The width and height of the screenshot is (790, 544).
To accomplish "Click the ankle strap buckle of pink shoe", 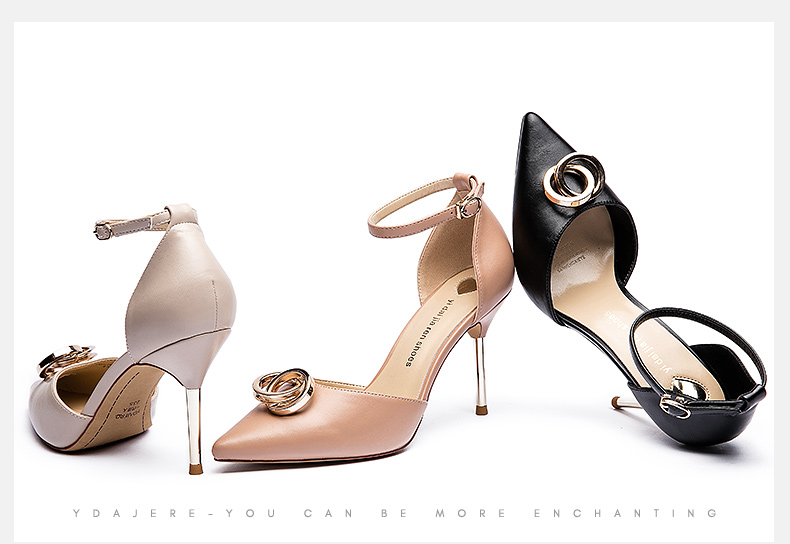I will 469,206.
